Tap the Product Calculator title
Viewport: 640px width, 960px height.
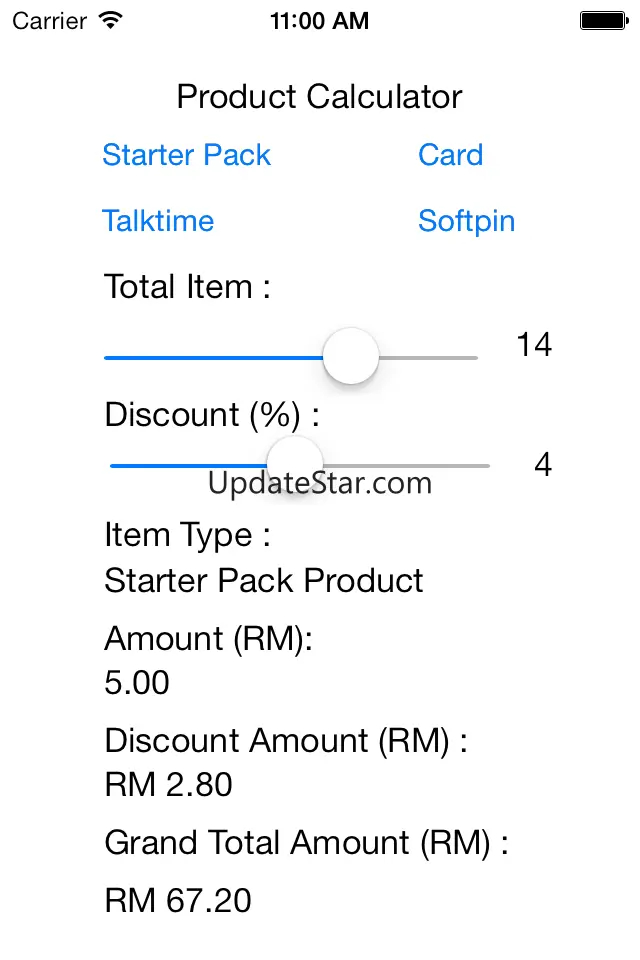319,97
